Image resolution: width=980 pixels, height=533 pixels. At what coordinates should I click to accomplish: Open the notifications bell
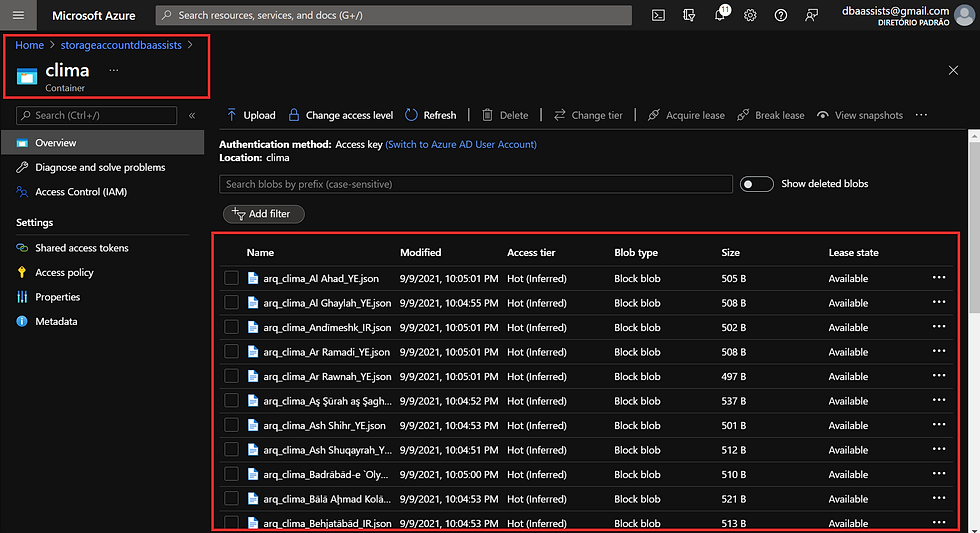tap(720, 15)
